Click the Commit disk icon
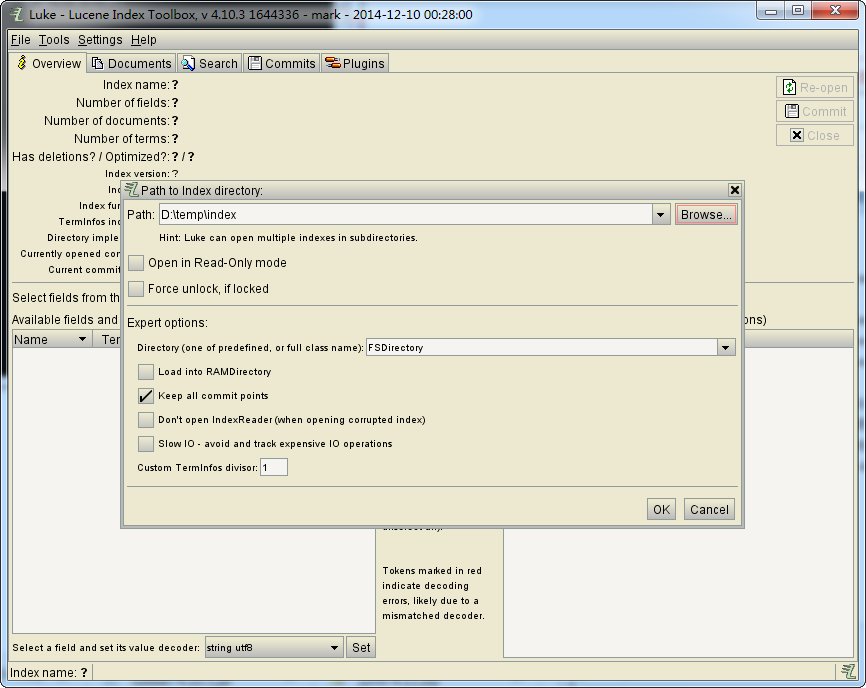 coord(792,111)
